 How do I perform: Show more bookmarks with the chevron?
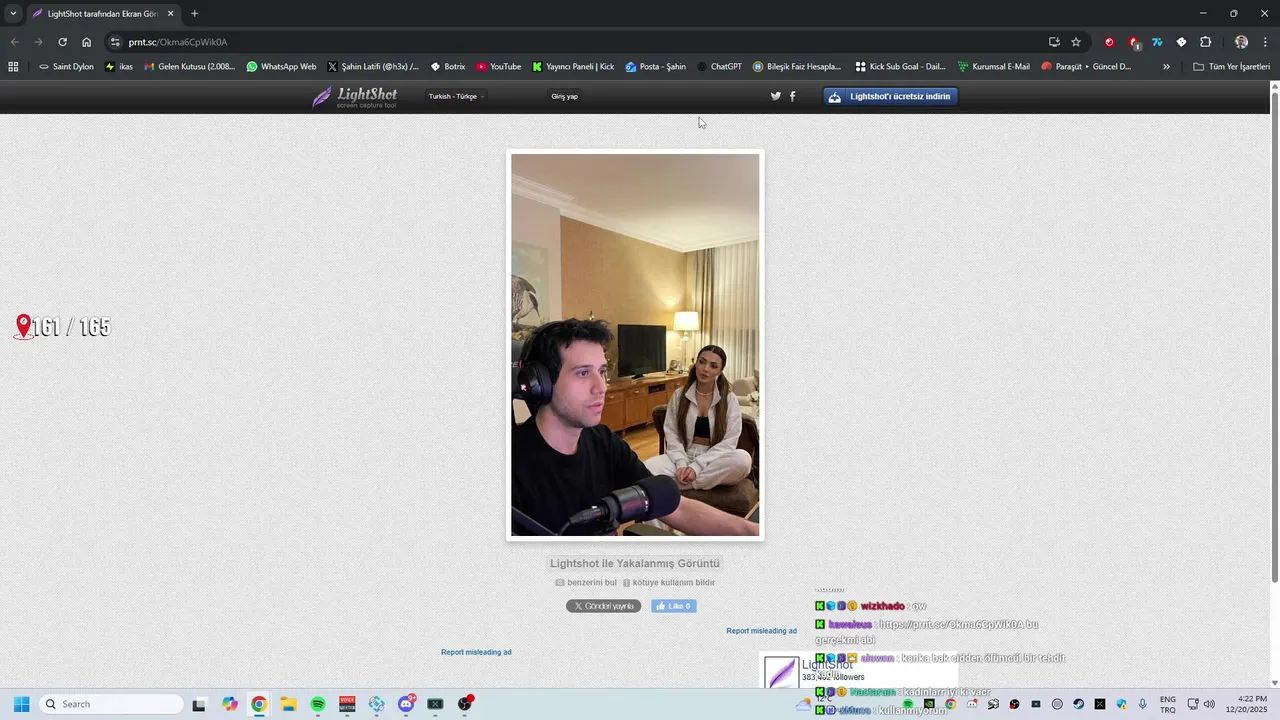1166,67
